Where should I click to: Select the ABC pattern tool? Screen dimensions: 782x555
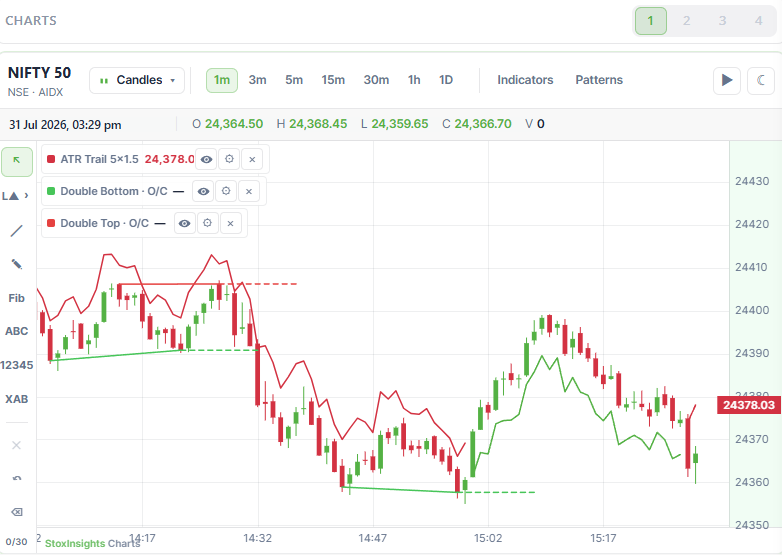point(16,331)
